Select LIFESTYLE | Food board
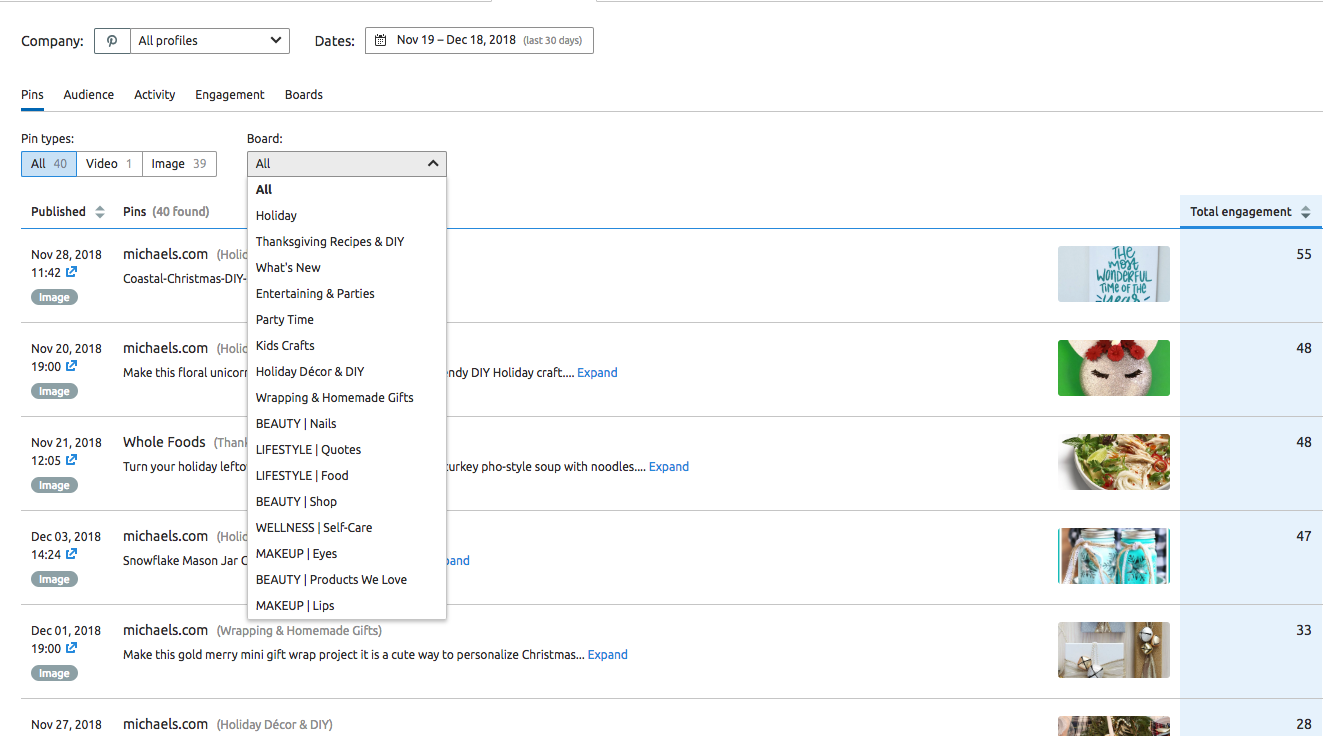 (x=347, y=476)
